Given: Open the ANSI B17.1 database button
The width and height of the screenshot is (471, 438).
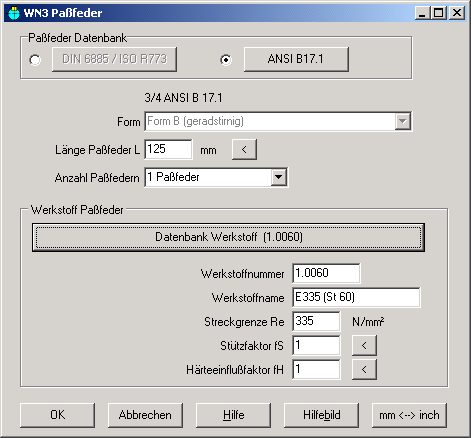Looking at the screenshot, I should pyautogui.click(x=296, y=59).
